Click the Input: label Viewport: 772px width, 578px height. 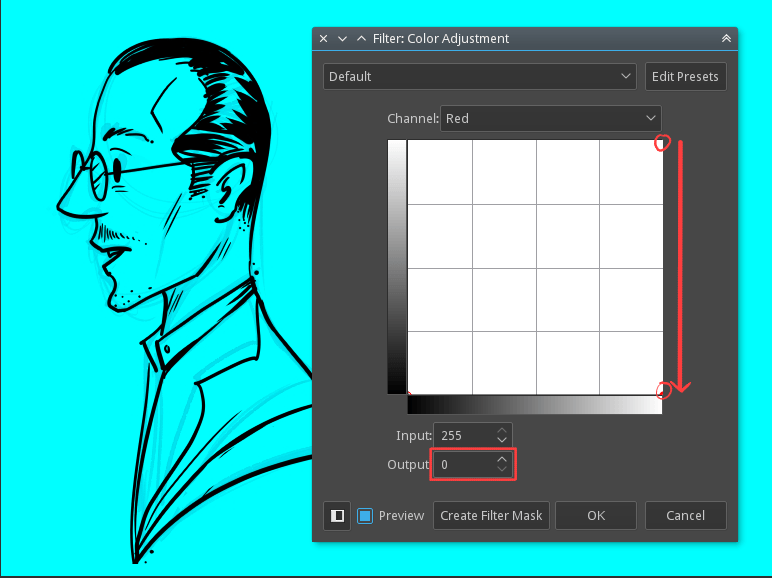[x=414, y=436]
